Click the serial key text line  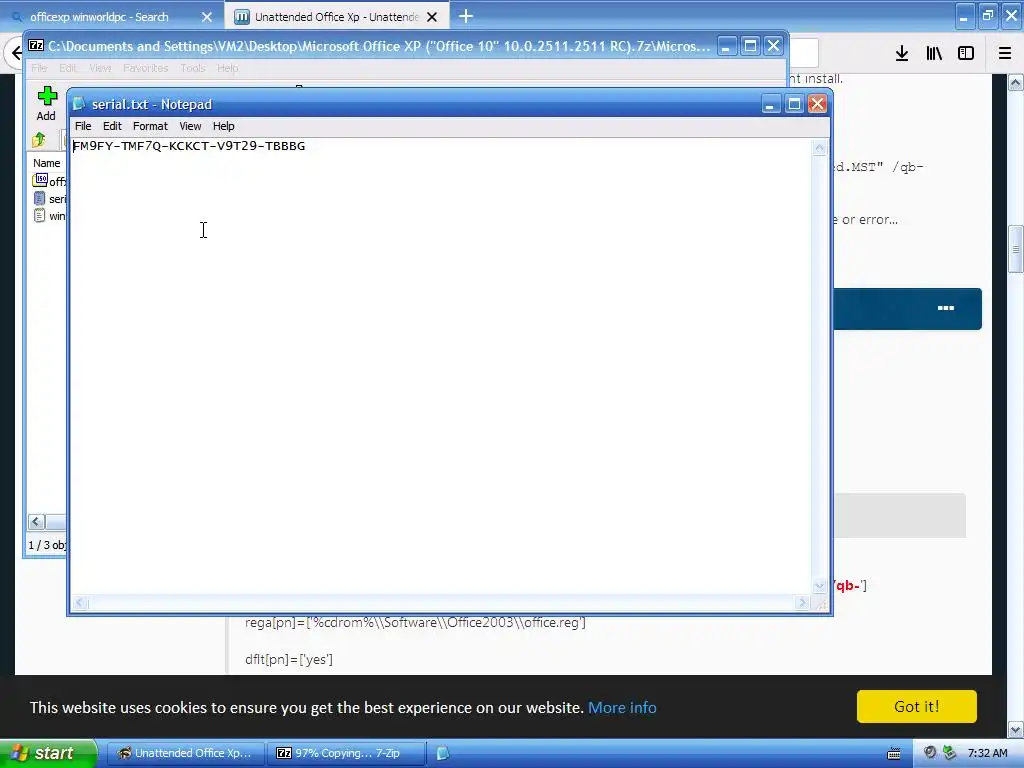[x=189, y=146]
